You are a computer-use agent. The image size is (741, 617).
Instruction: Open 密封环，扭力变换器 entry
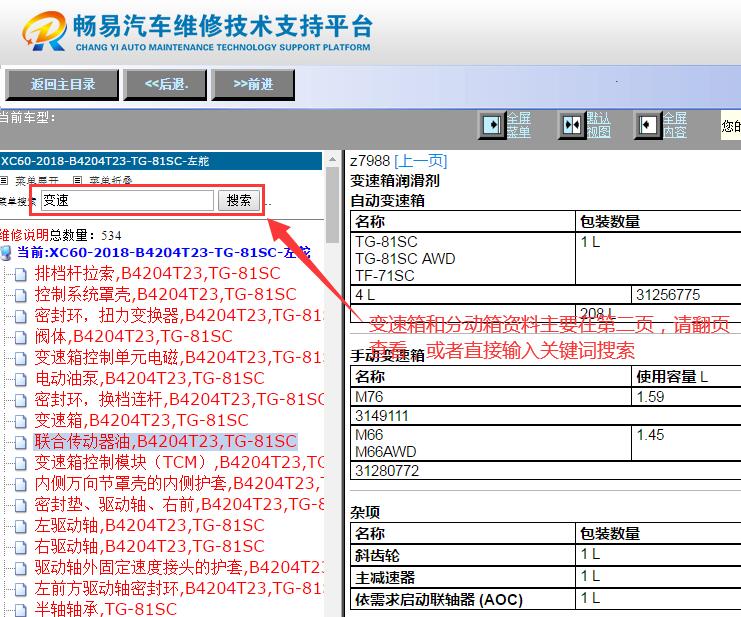click(x=179, y=315)
